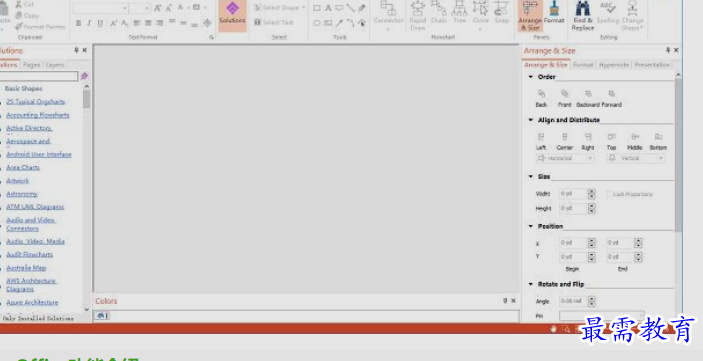Open the Audit Flowcharts solution
Image resolution: width=703 pixels, height=361 pixels.
tap(30, 254)
